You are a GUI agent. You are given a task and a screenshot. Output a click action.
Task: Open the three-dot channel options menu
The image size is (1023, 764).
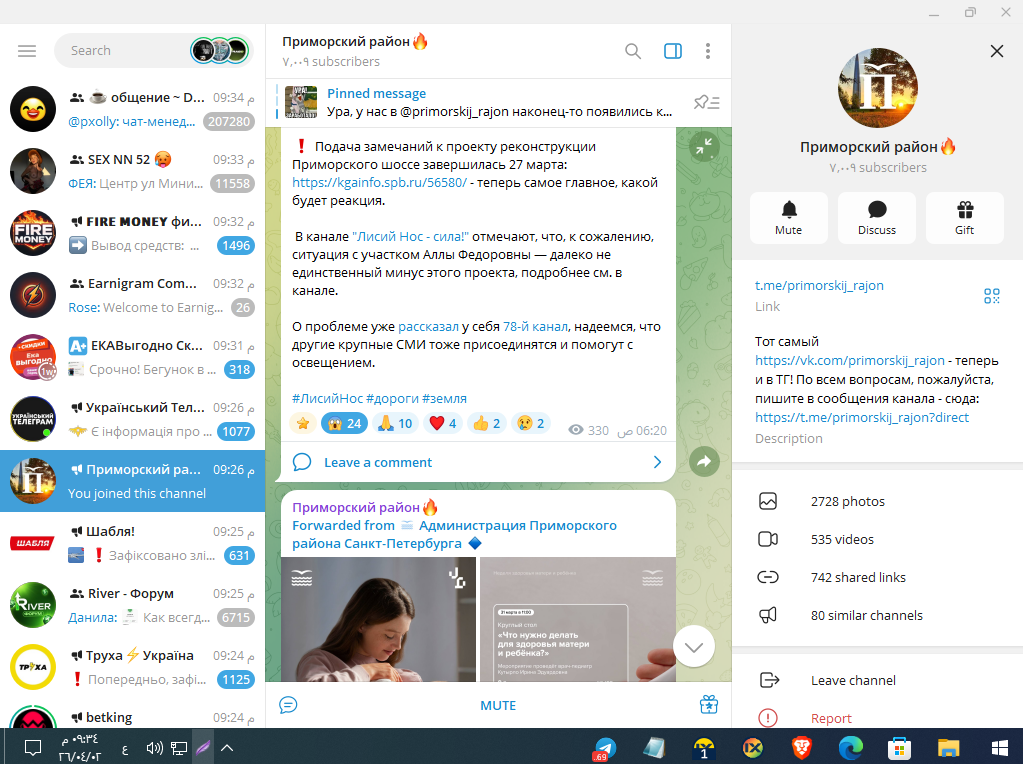click(708, 51)
